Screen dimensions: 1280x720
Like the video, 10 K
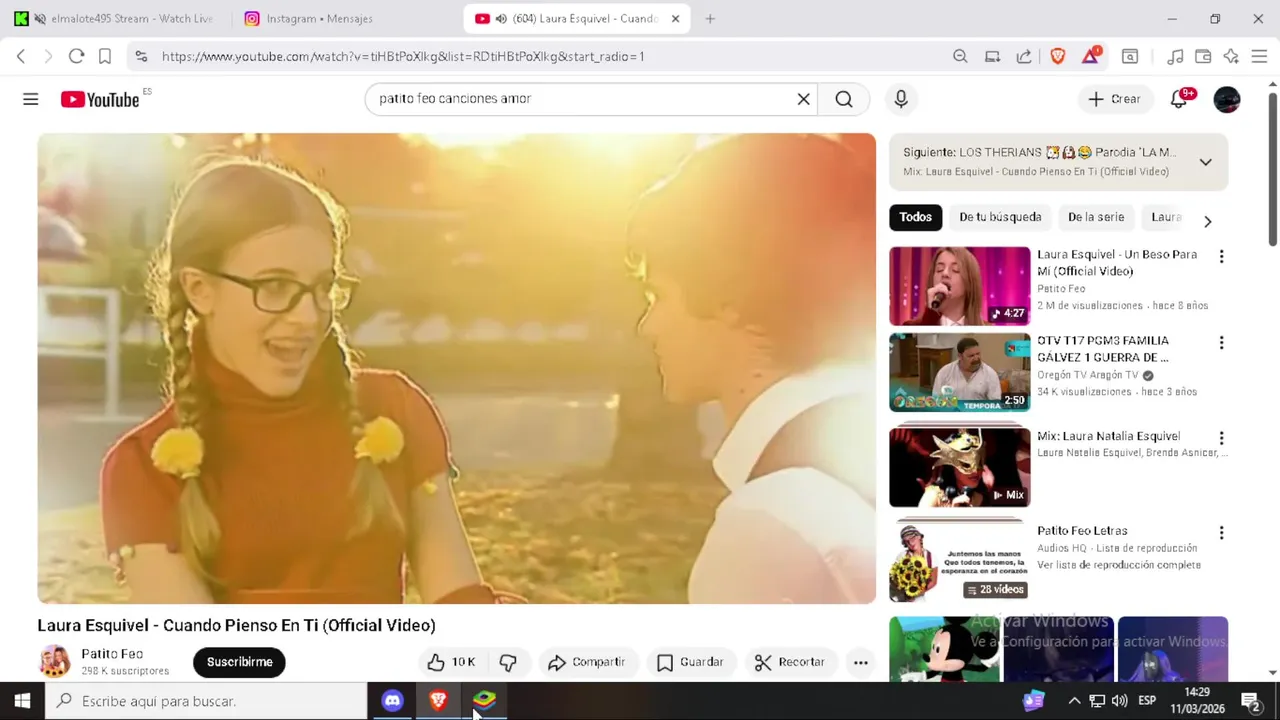[451, 662]
